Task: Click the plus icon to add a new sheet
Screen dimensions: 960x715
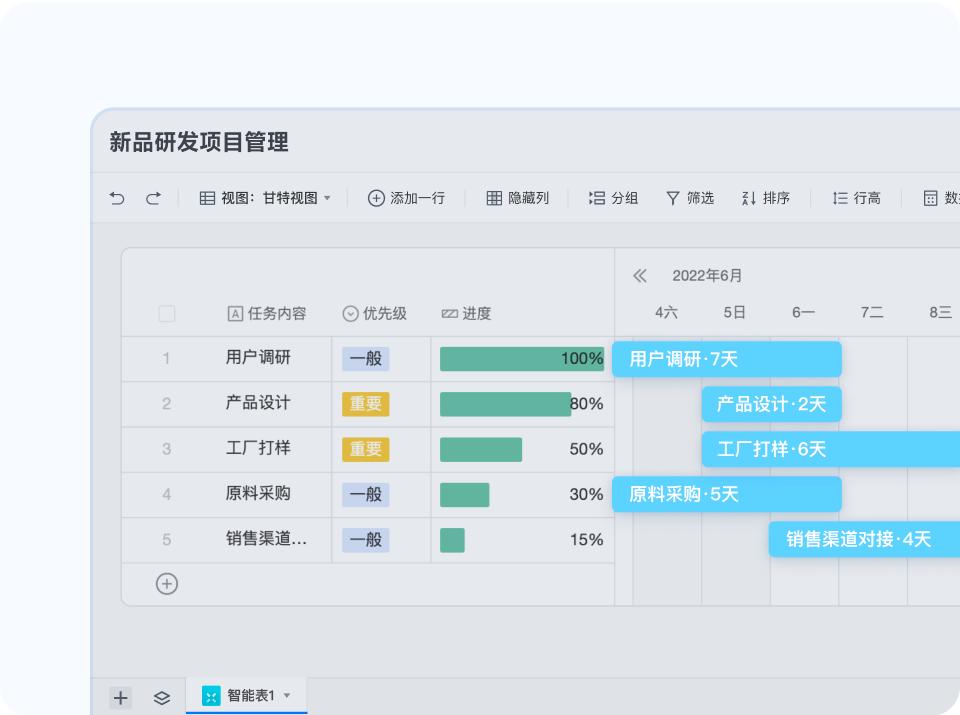Action: click(x=120, y=697)
